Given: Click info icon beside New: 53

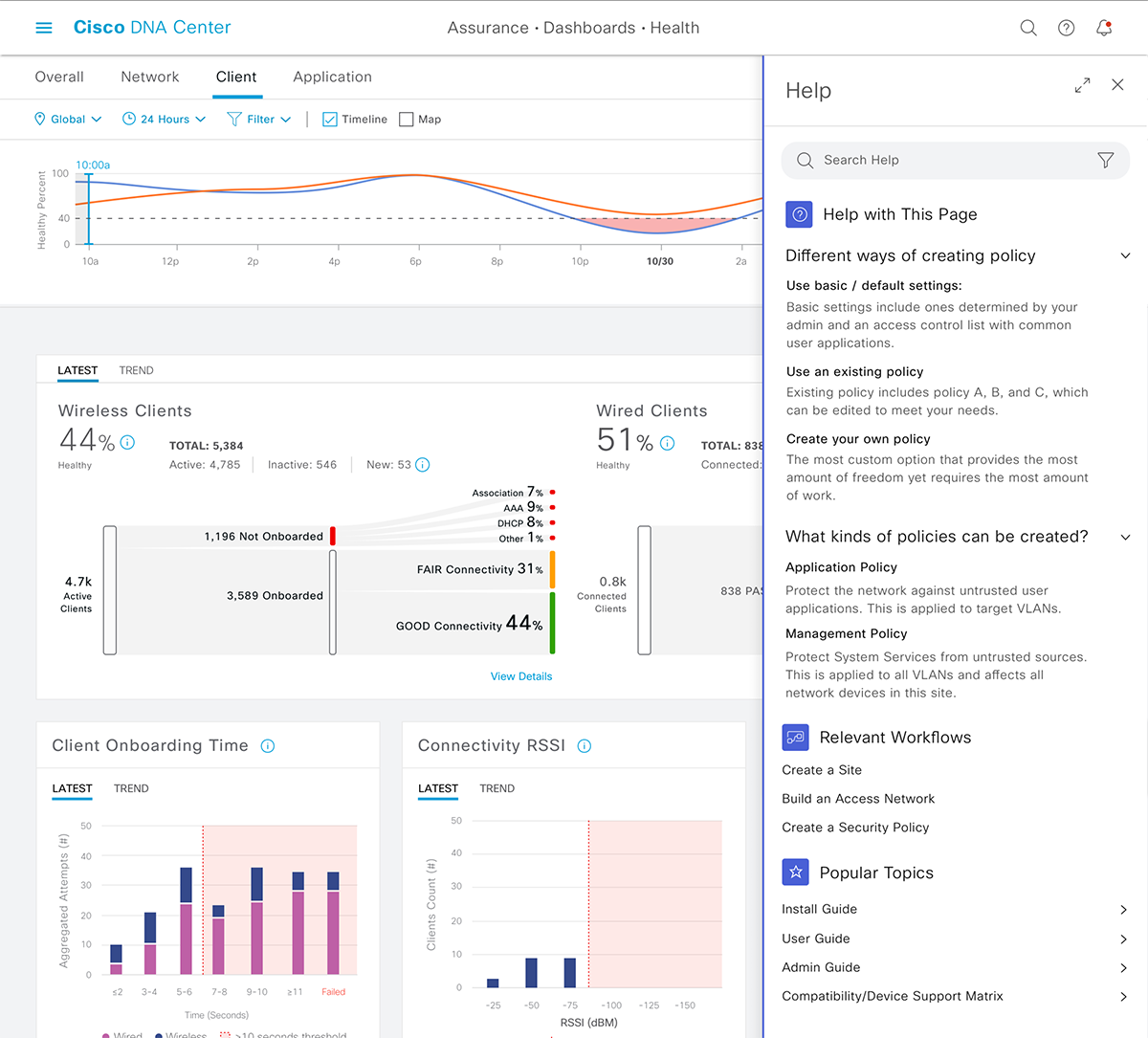Looking at the screenshot, I should tap(422, 465).
